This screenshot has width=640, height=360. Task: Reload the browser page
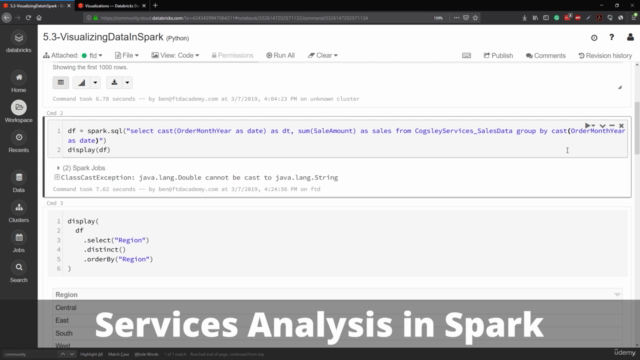(x=28, y=18)
